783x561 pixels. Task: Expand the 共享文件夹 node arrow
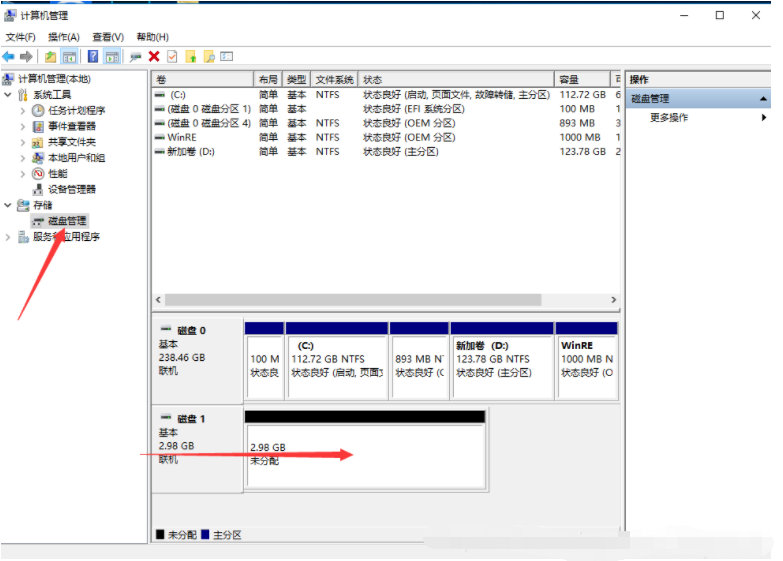tap(22, 142)
